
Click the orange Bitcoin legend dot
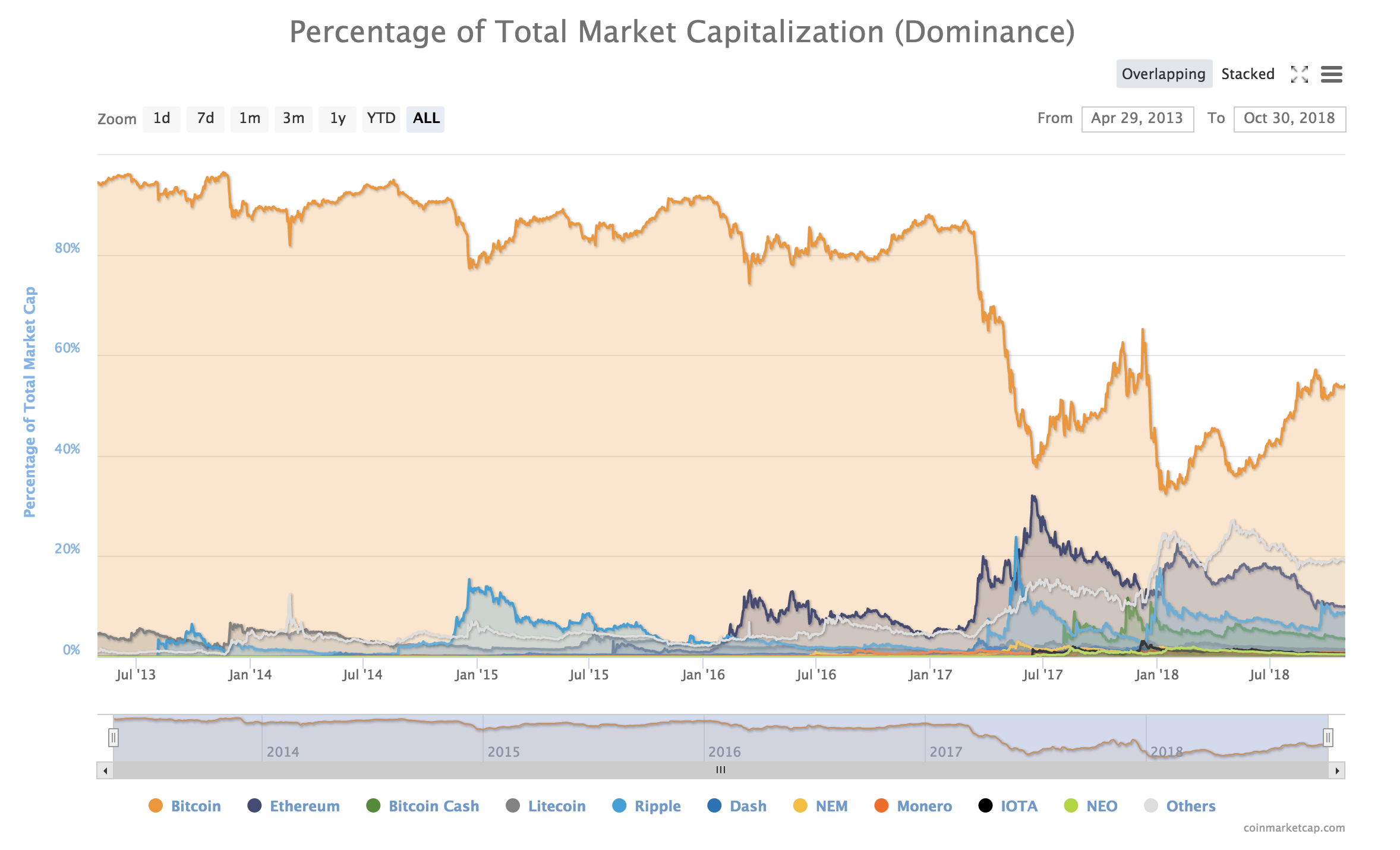(156, 805)
